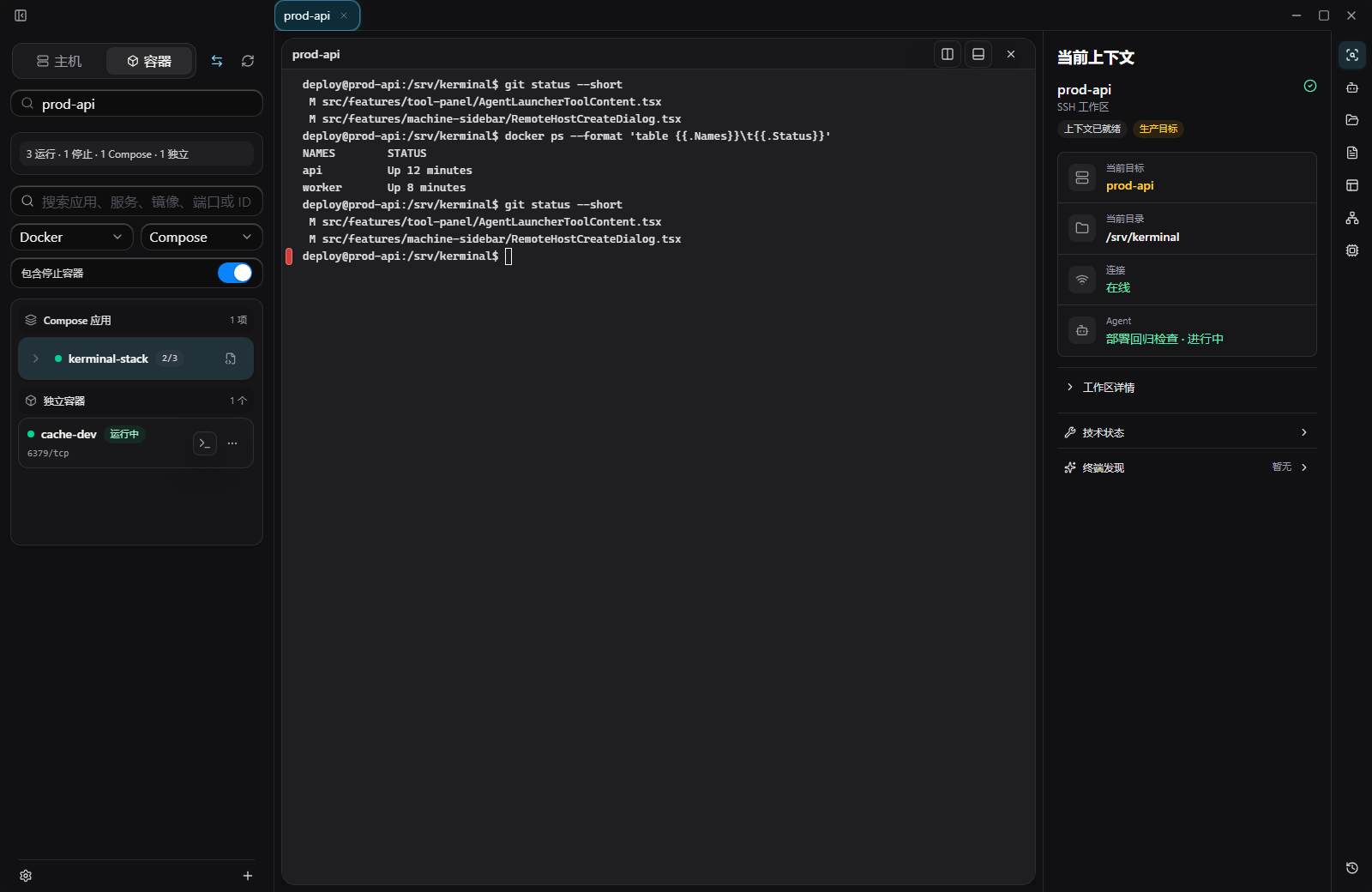Click the 连接 在线 status row
1372x892 pixels.
(1187, 280)
